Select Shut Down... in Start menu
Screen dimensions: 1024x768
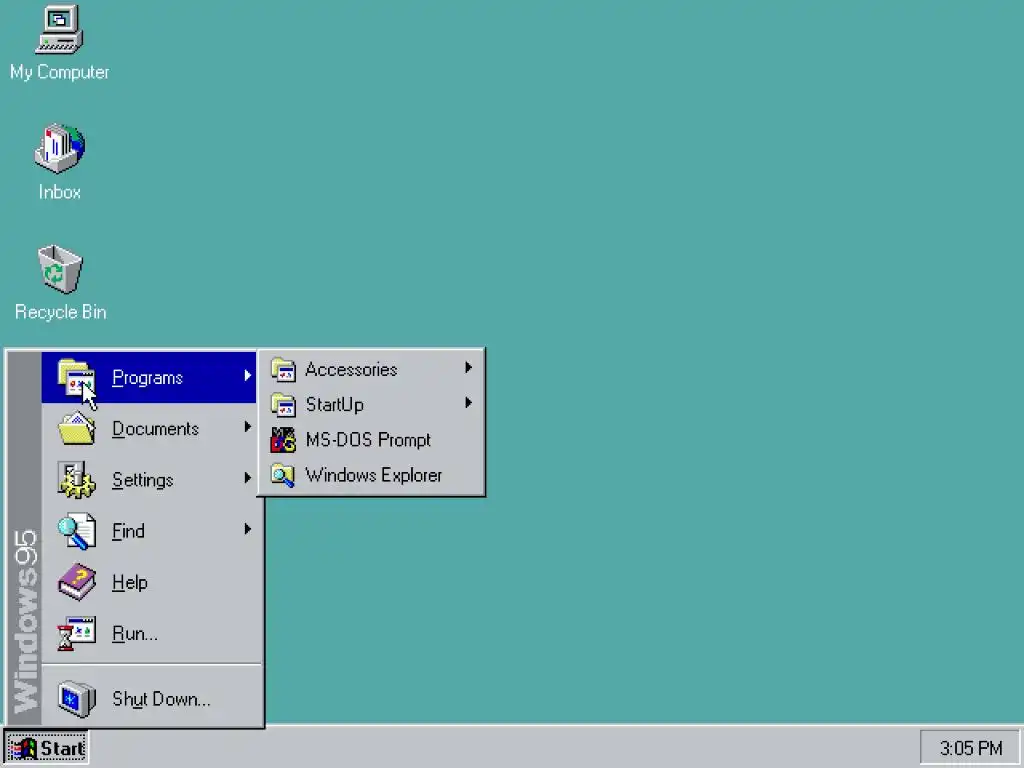150,699
